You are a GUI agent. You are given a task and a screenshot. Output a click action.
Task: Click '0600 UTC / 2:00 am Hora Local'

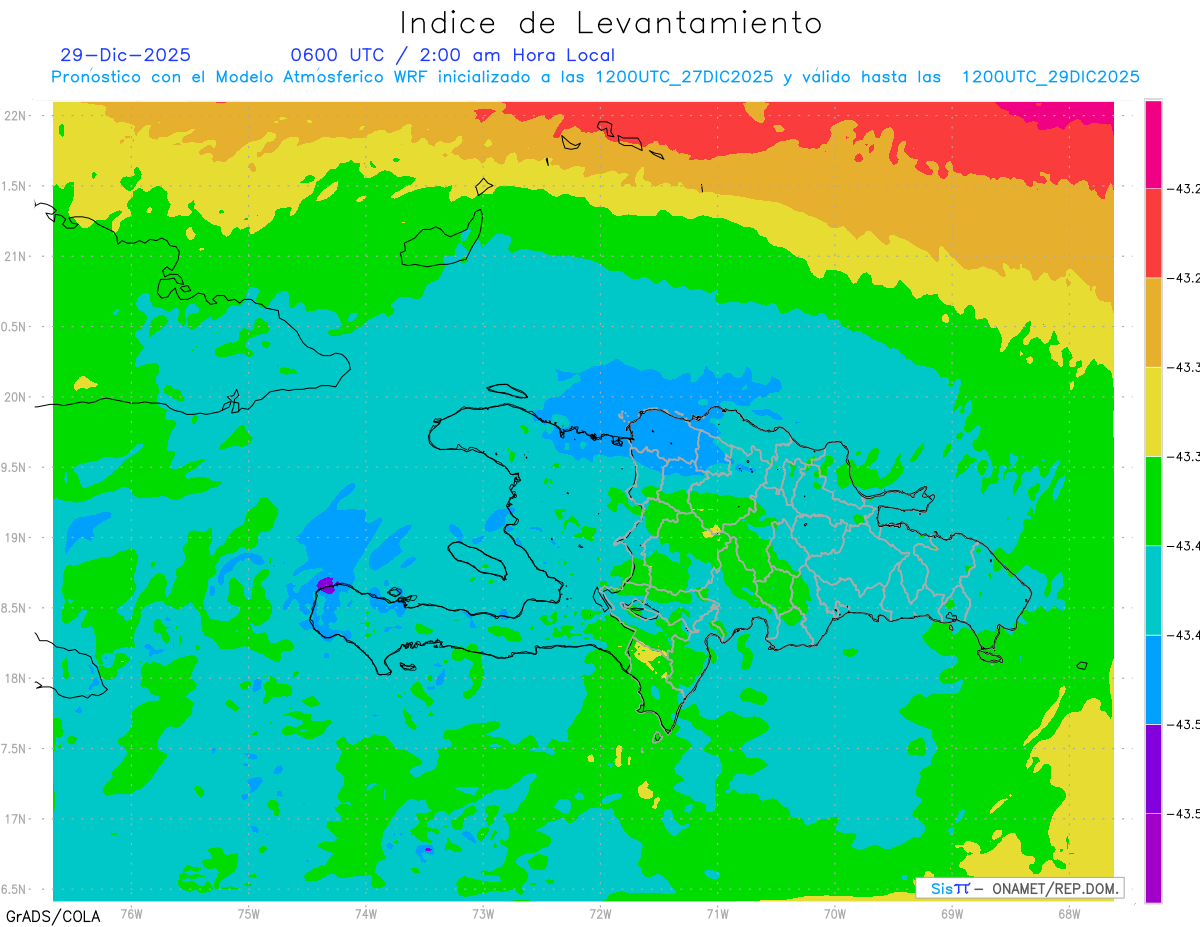coord(452,55)
